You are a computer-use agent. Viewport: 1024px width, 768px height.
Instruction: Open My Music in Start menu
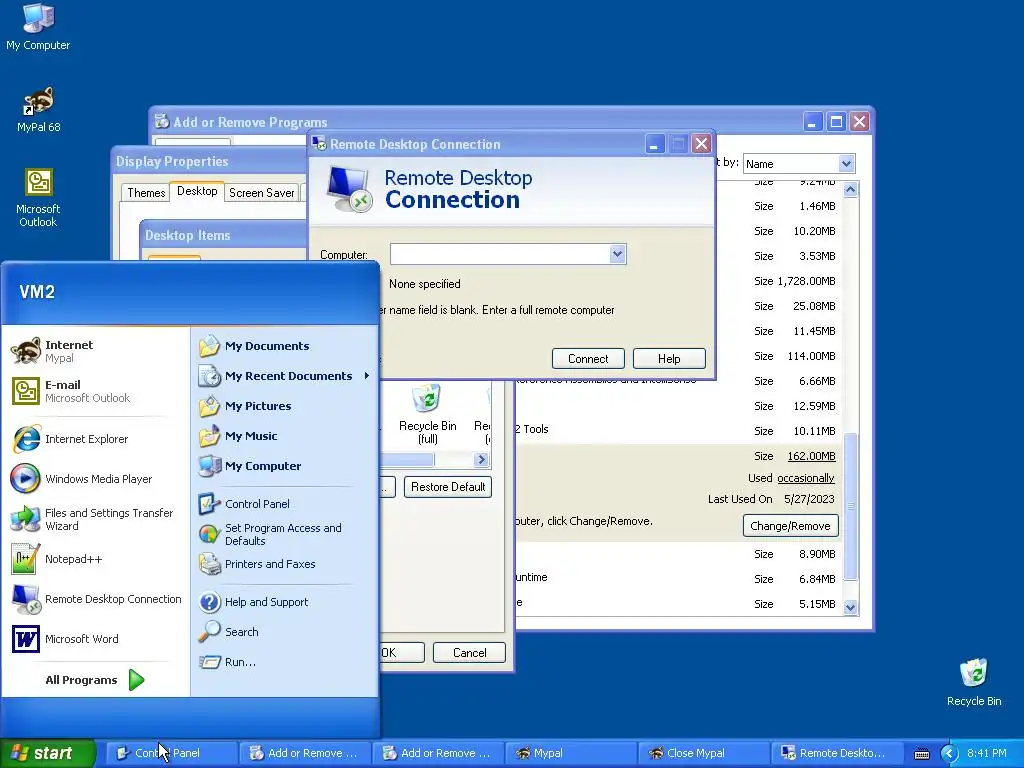point(284,436)
